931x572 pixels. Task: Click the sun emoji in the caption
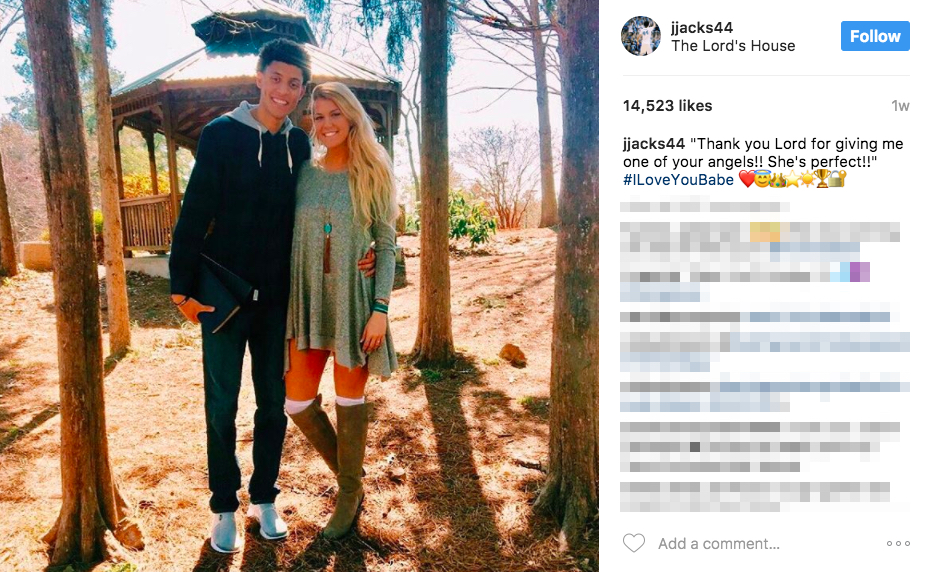click(x=808, y=178)
